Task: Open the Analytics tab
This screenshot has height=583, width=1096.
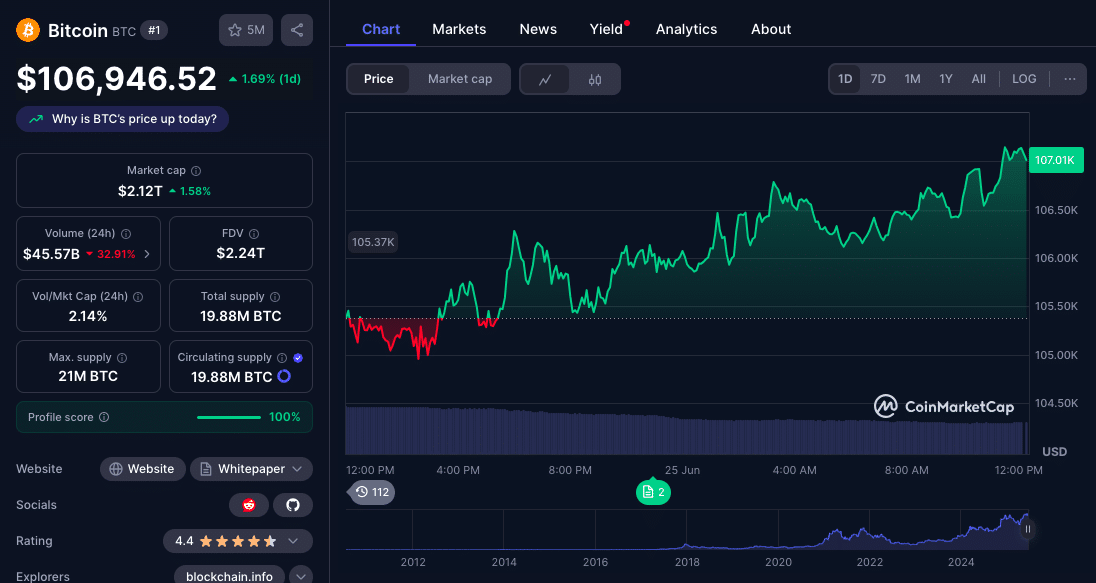Action: (x=686, y=29)
